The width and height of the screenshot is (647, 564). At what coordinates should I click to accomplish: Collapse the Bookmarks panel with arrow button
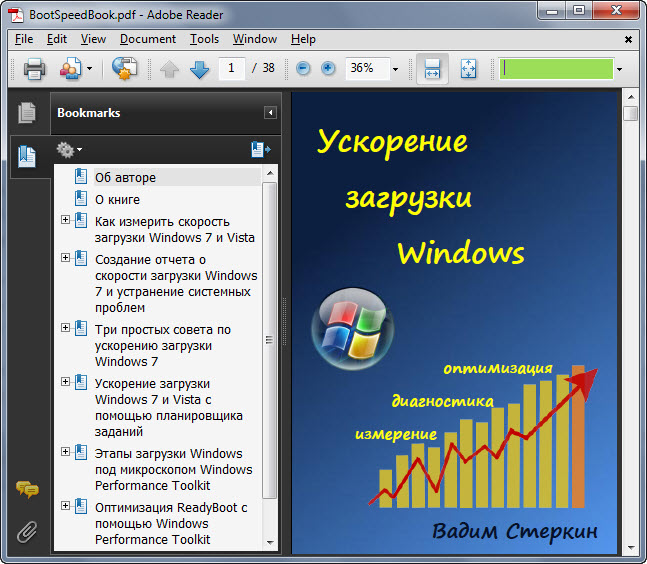click(x=270, y=113)
